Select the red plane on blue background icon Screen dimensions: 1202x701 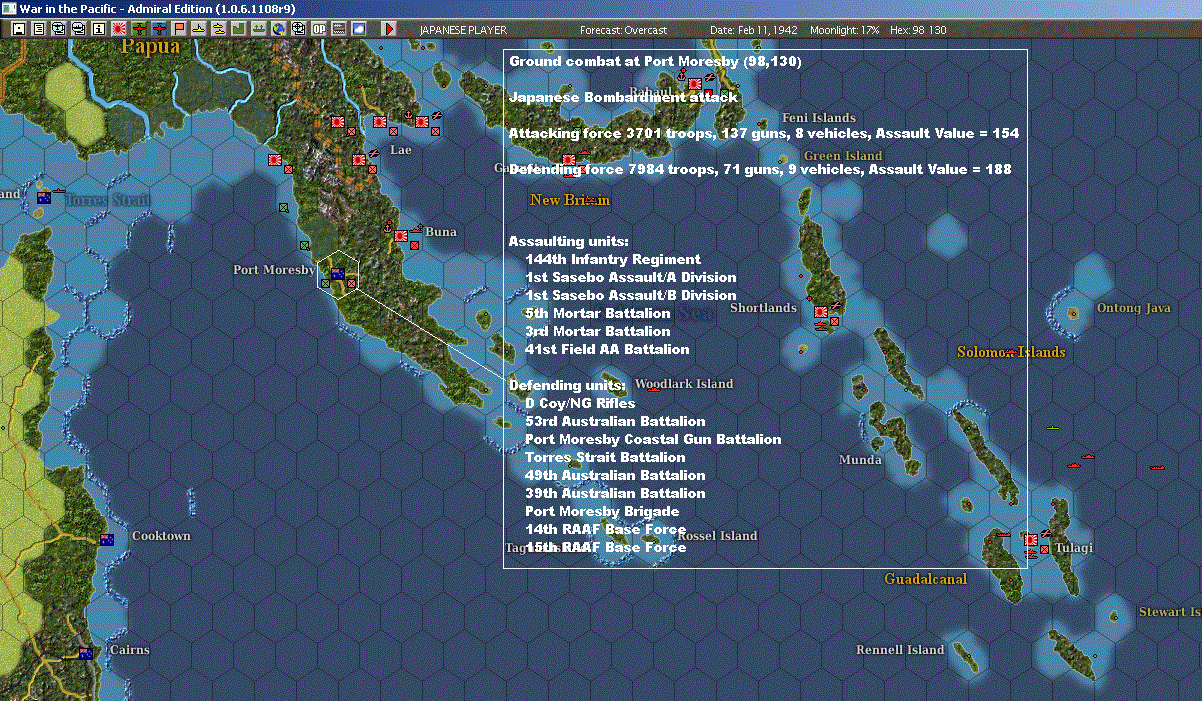tap(160, 29)
